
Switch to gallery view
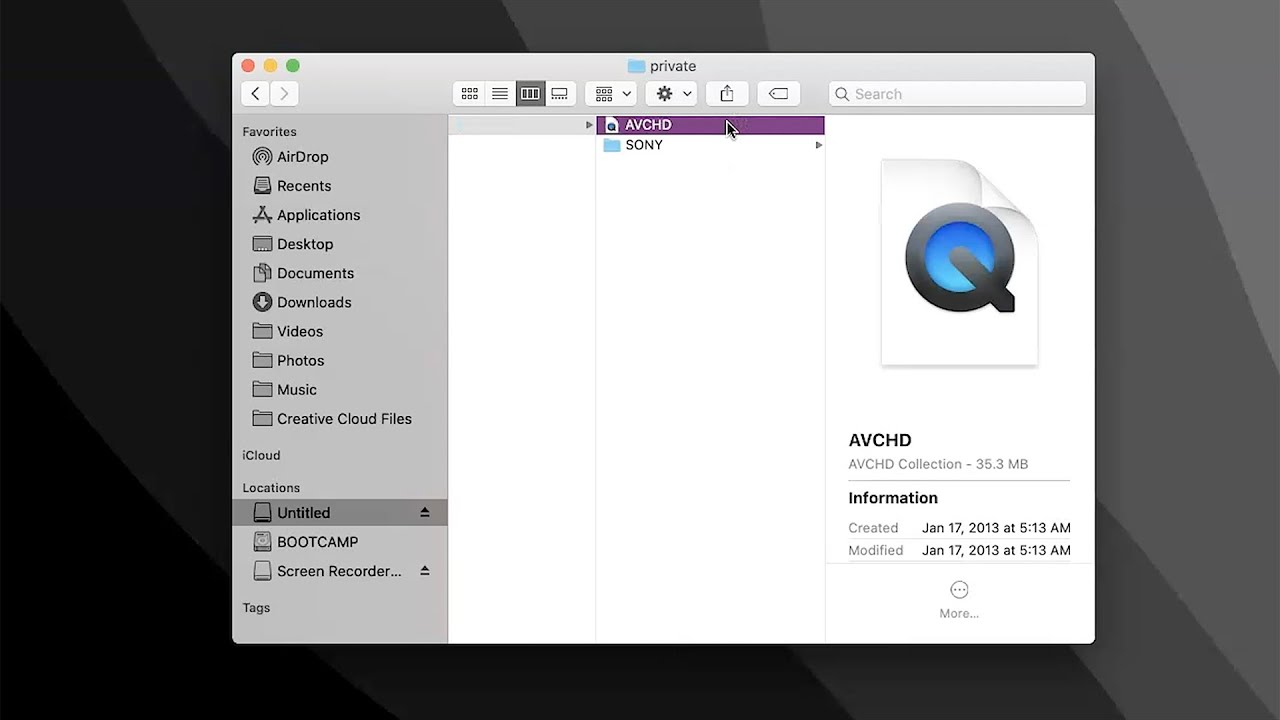click(560, 93)
